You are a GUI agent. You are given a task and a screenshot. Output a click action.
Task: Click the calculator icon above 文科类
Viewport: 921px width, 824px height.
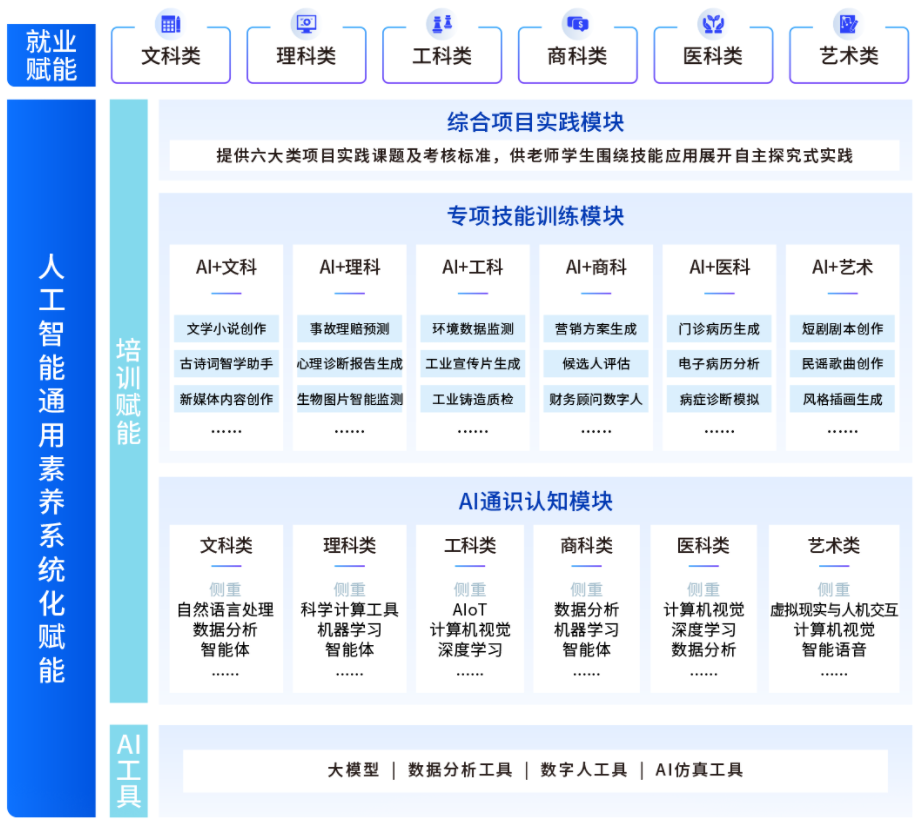click(170, 24)
